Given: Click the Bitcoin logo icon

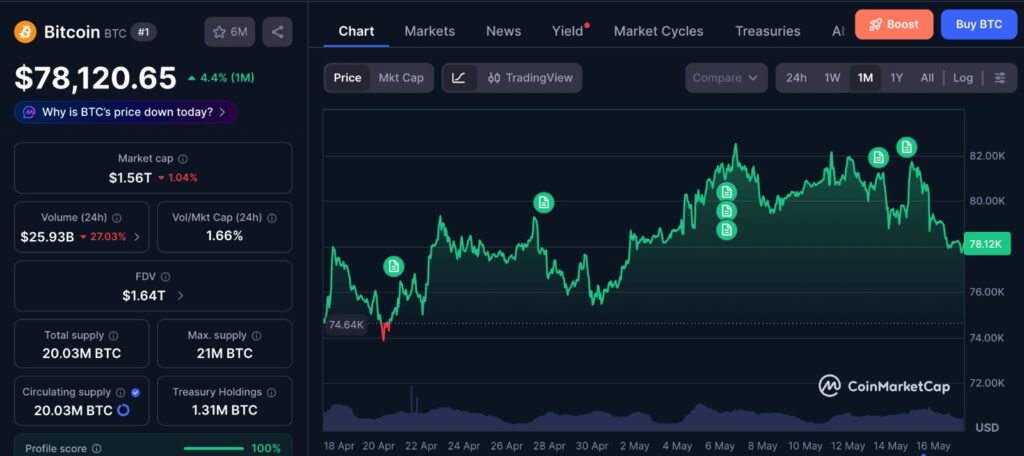Looking at the screenshot, I should click(x=25, y=31).
